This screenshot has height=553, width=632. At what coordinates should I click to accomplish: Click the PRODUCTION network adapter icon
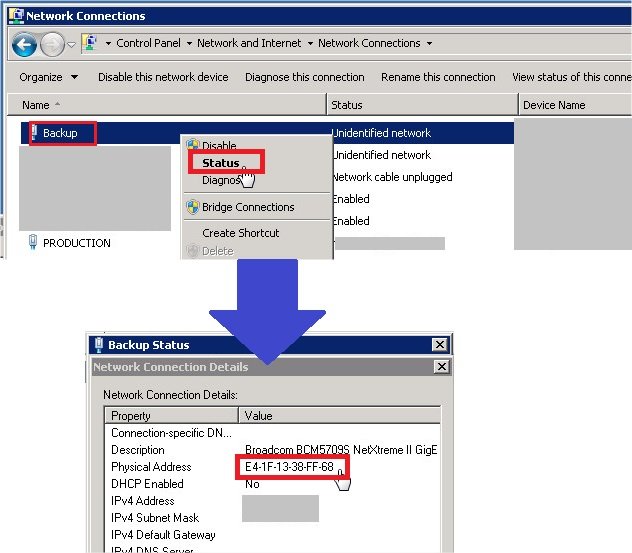click(33, 243)
